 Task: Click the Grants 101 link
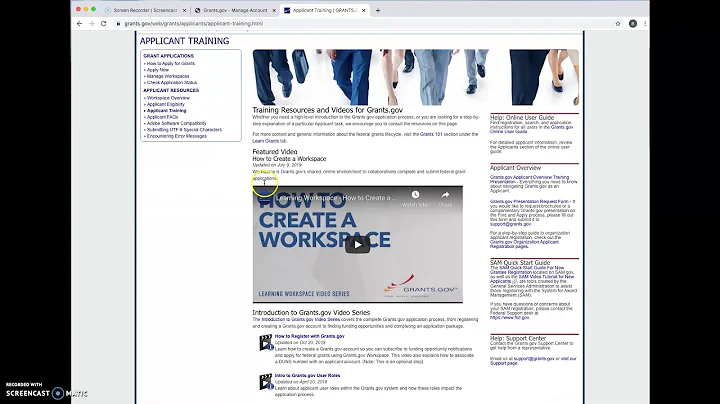pos(431,134)
